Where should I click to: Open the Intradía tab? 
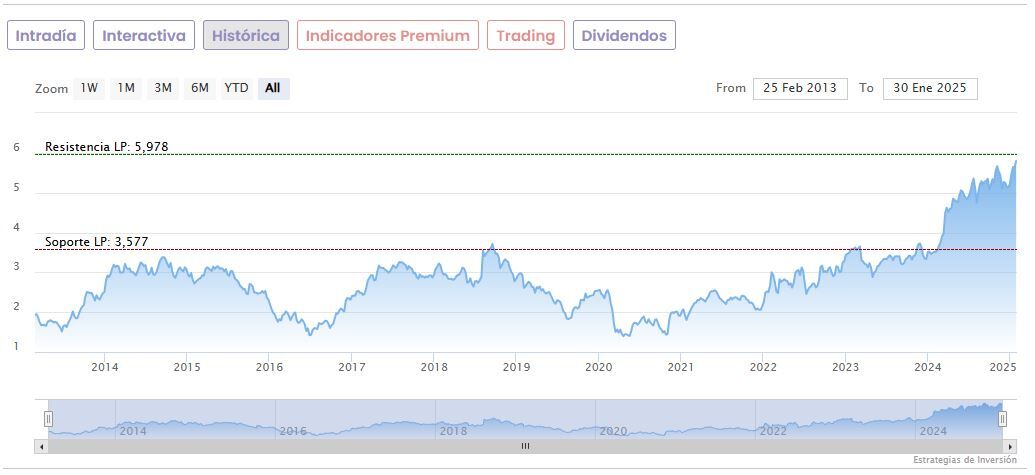[46, 36]
